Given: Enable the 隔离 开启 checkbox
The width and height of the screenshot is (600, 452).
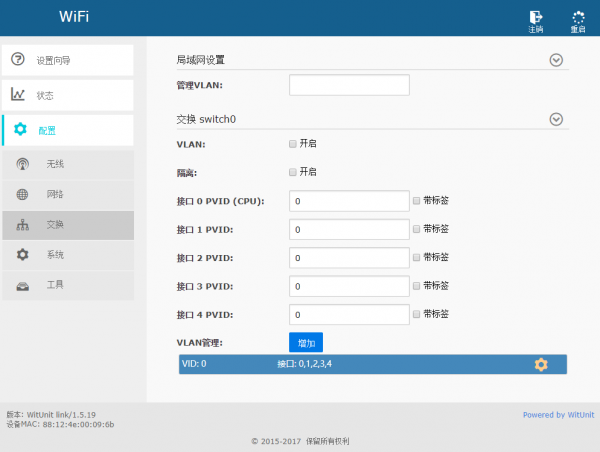Looking at the screenshot, I should pos(293,172).
